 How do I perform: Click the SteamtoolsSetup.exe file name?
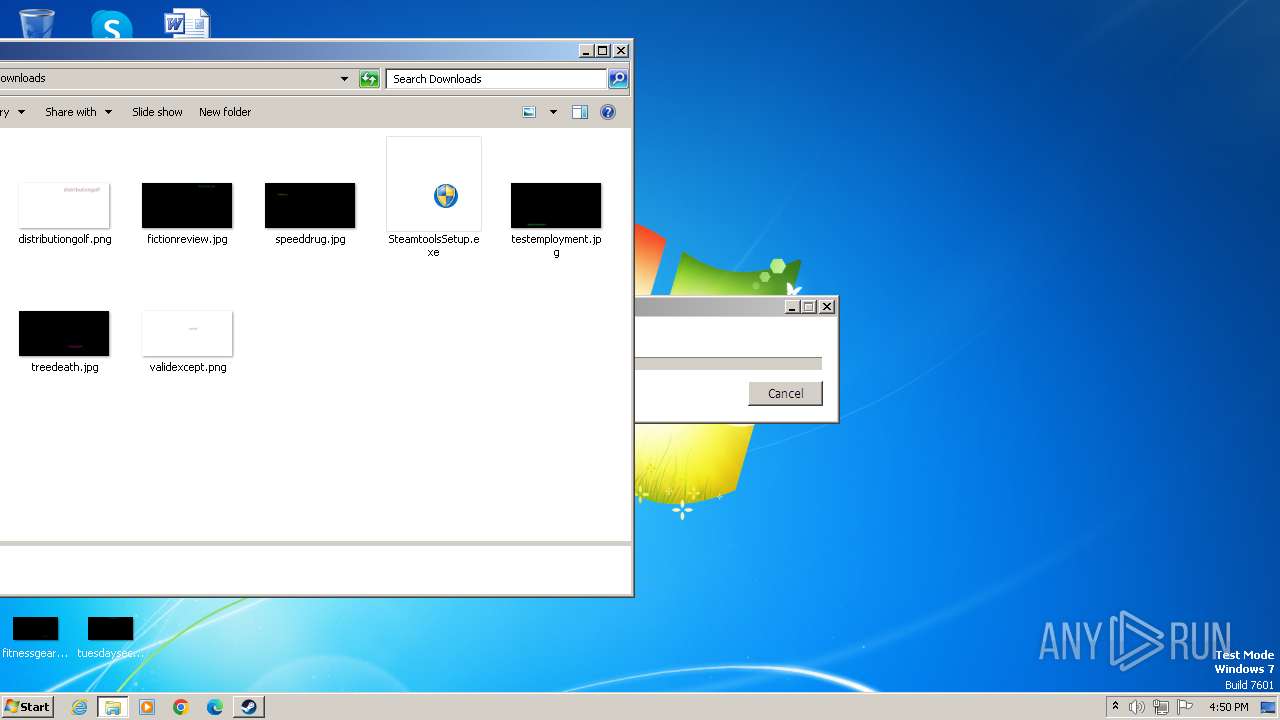[x=434, y=246]
